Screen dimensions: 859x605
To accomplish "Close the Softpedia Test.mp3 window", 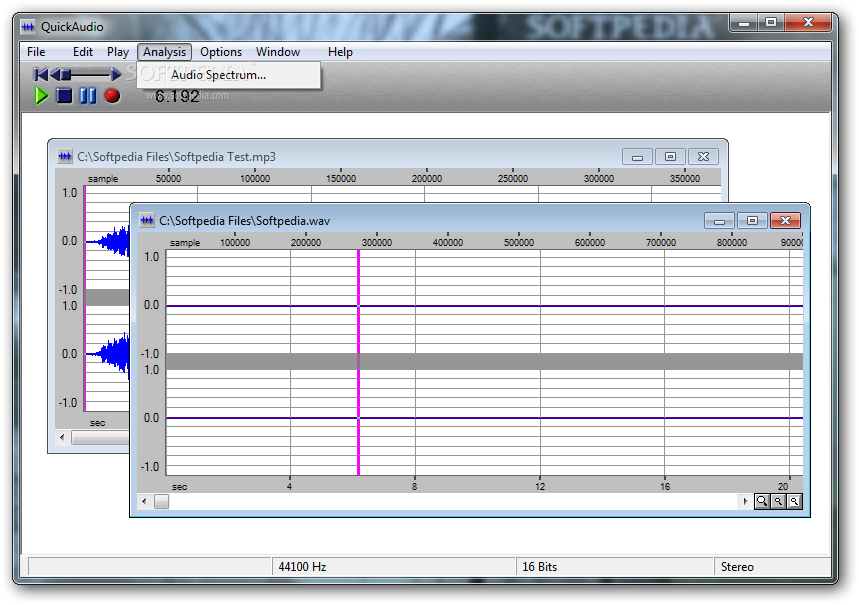I will tap(703, 157).
